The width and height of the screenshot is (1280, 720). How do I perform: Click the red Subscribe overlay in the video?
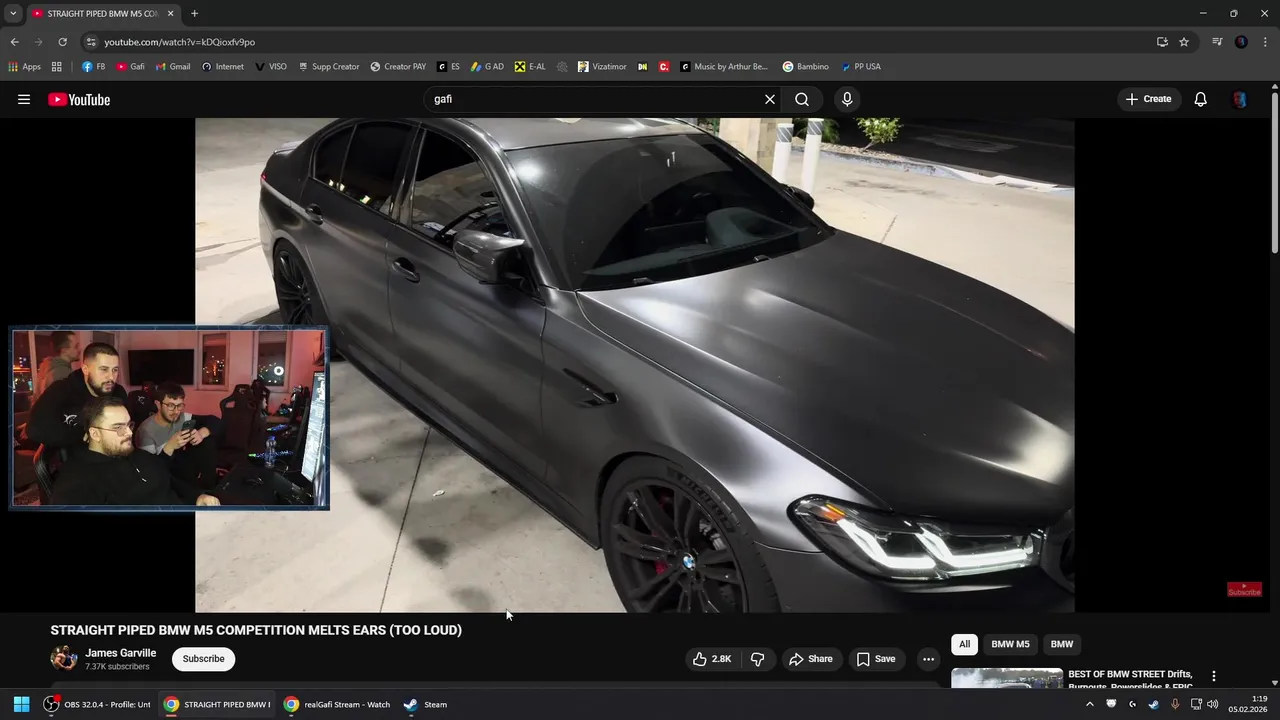[1244, 590]
